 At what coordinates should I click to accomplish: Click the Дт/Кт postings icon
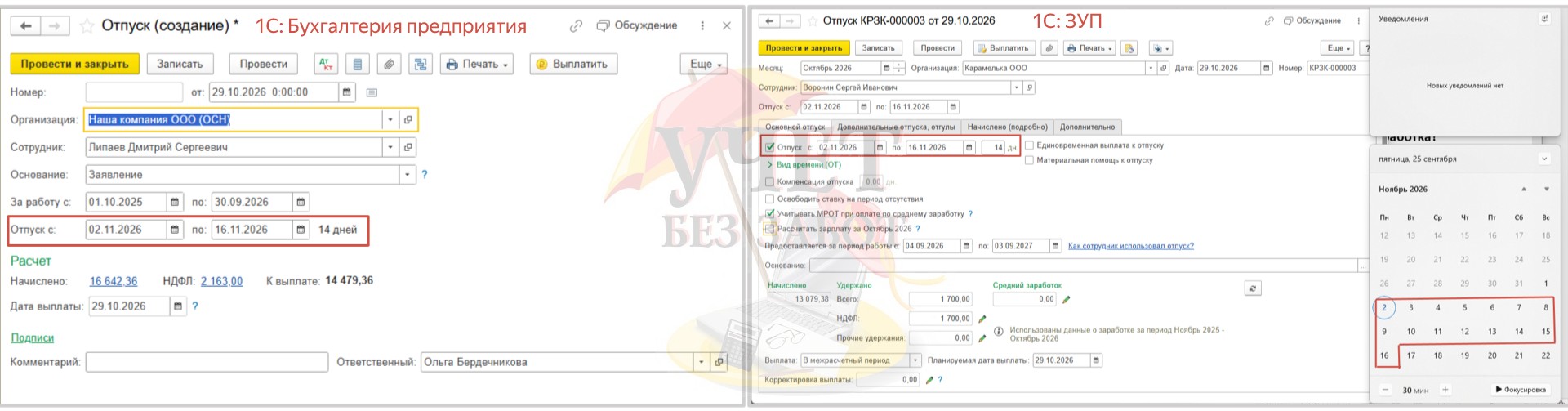[326, 64]
